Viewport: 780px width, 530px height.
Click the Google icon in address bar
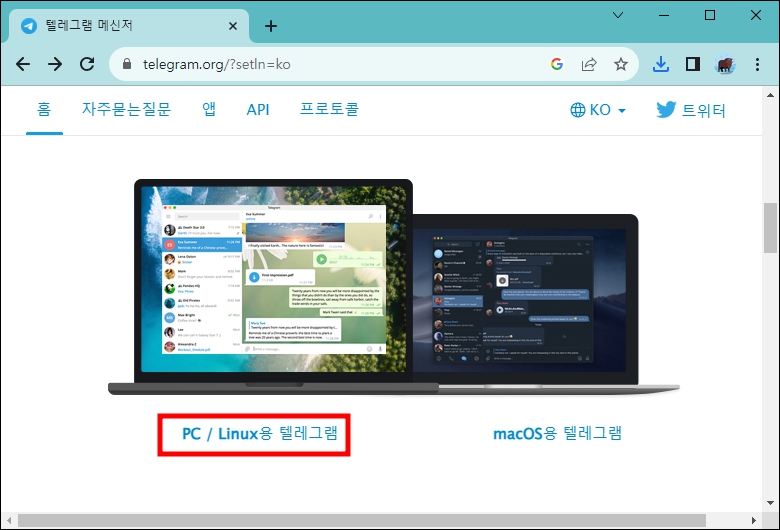point(557,64)
